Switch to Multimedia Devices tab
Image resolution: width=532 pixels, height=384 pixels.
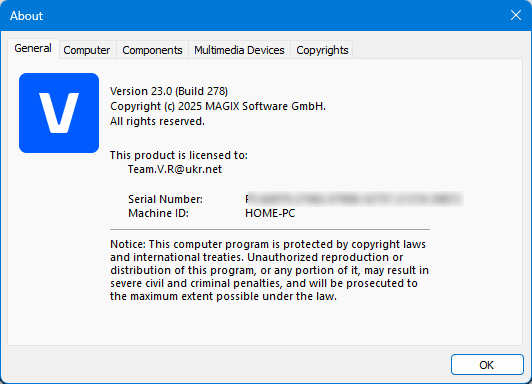pos(239,50)
